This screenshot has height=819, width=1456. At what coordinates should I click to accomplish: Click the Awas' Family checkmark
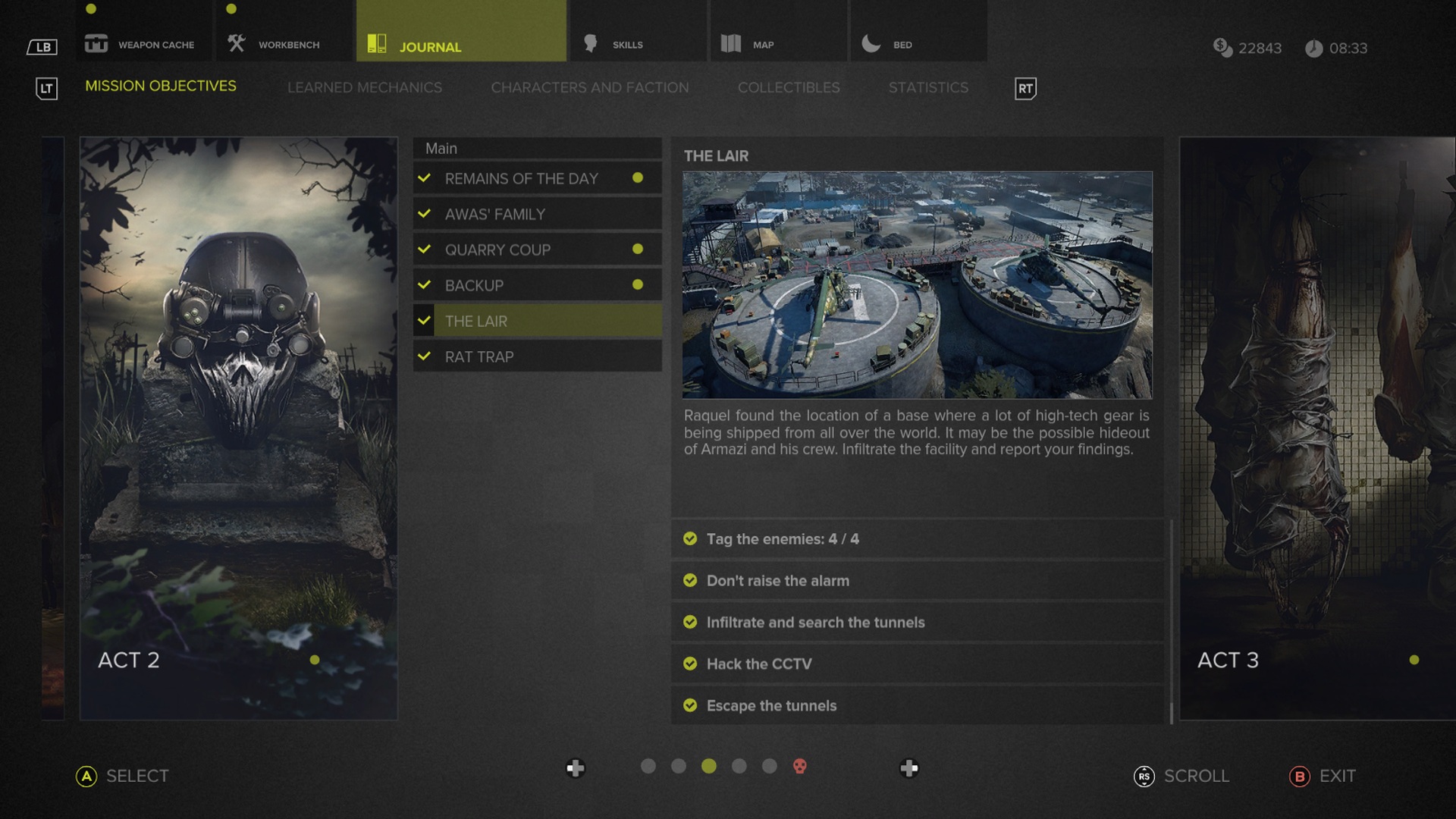[x=425, y=213]
